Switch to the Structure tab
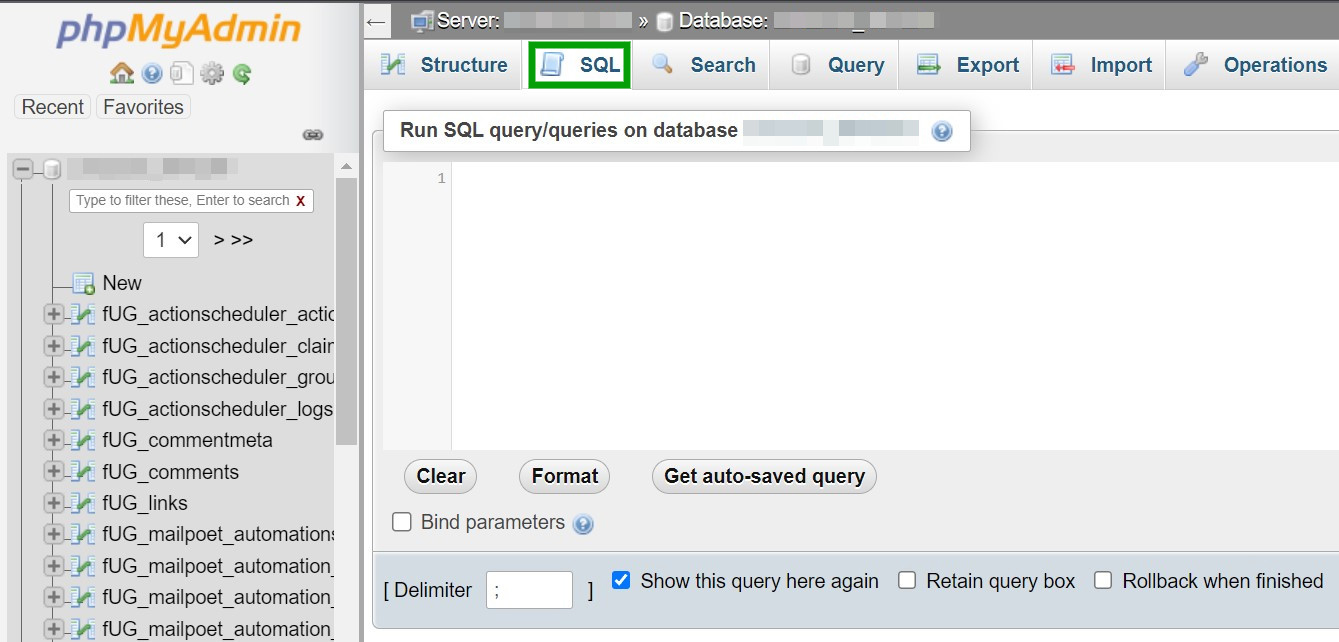The image size is (1339, 642). click(445, 65)
